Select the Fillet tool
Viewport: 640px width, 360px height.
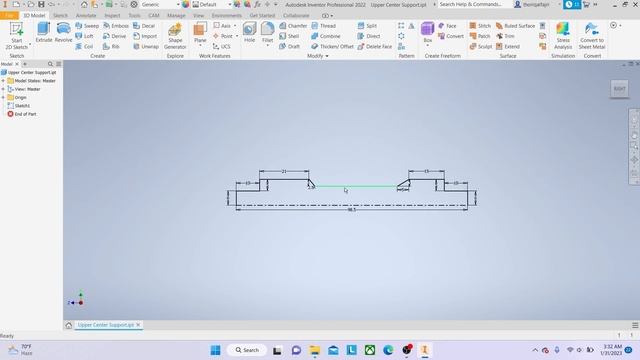(267, 33)
